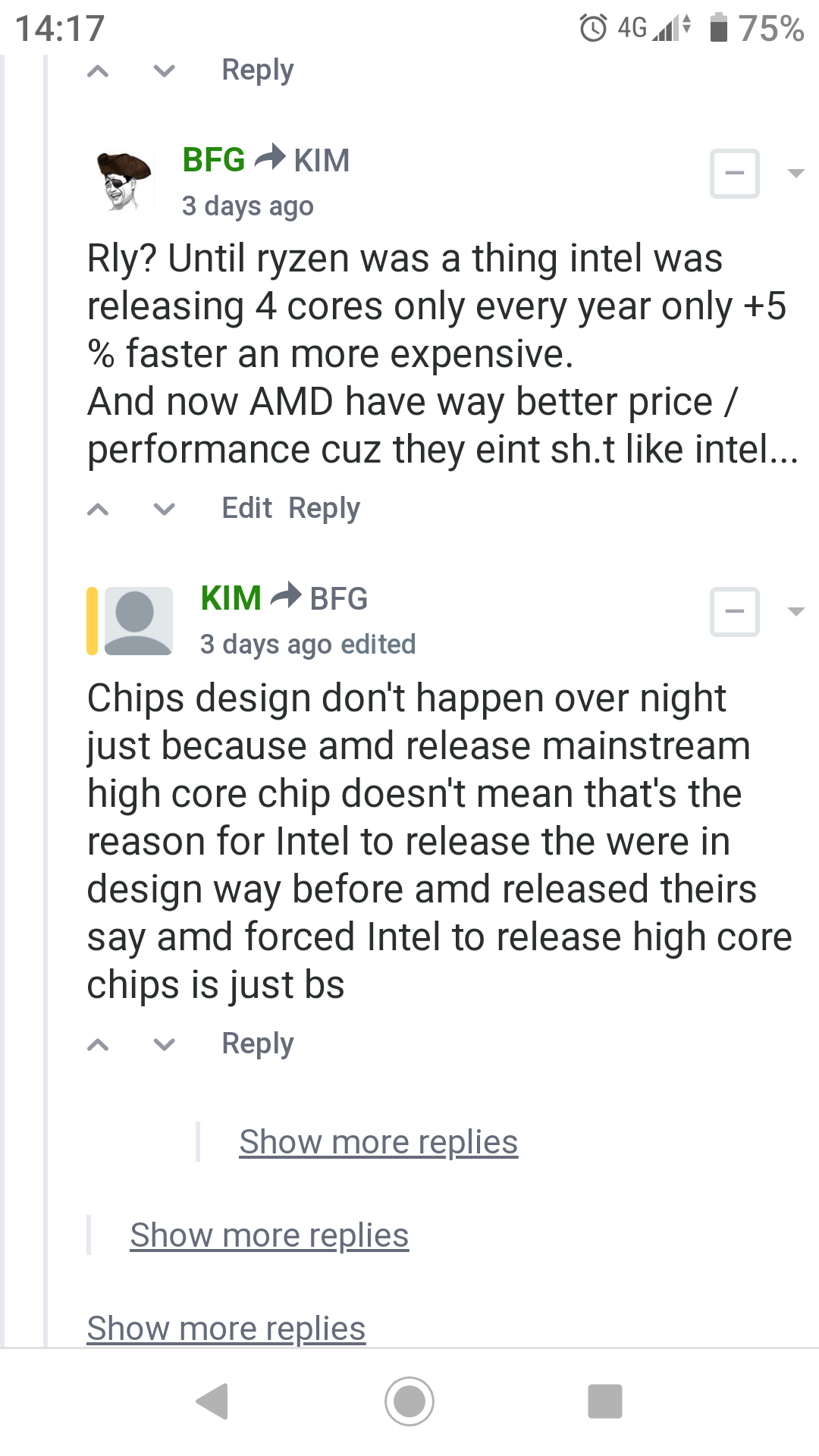Show more replies at deepest indent level
This screenshot has width=819, height=1456.
point(378,1142)
